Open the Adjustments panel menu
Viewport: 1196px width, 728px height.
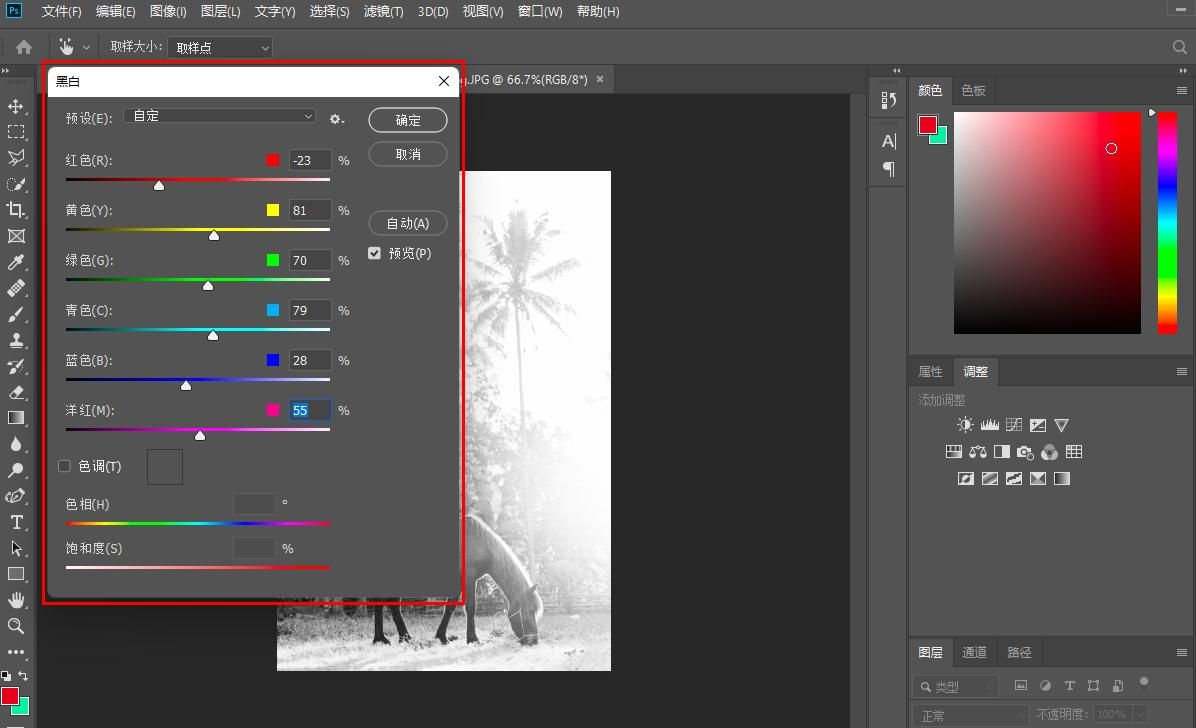point(1182,372)
